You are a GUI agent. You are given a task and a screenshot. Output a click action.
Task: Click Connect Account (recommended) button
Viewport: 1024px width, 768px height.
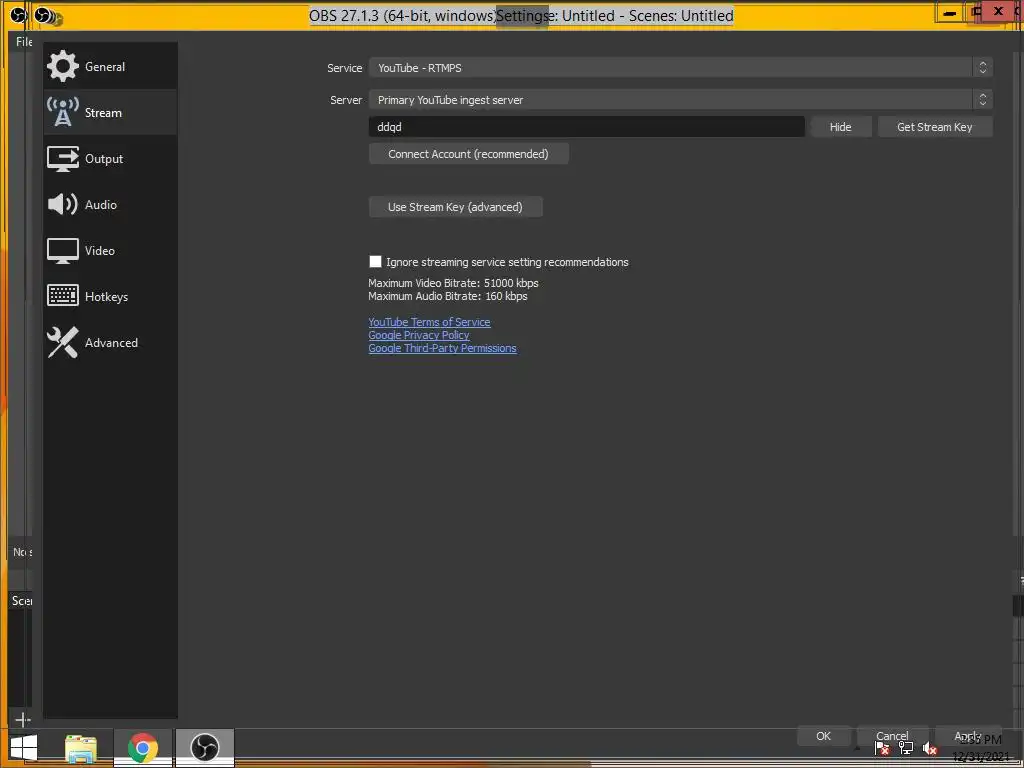click(468, 154)
